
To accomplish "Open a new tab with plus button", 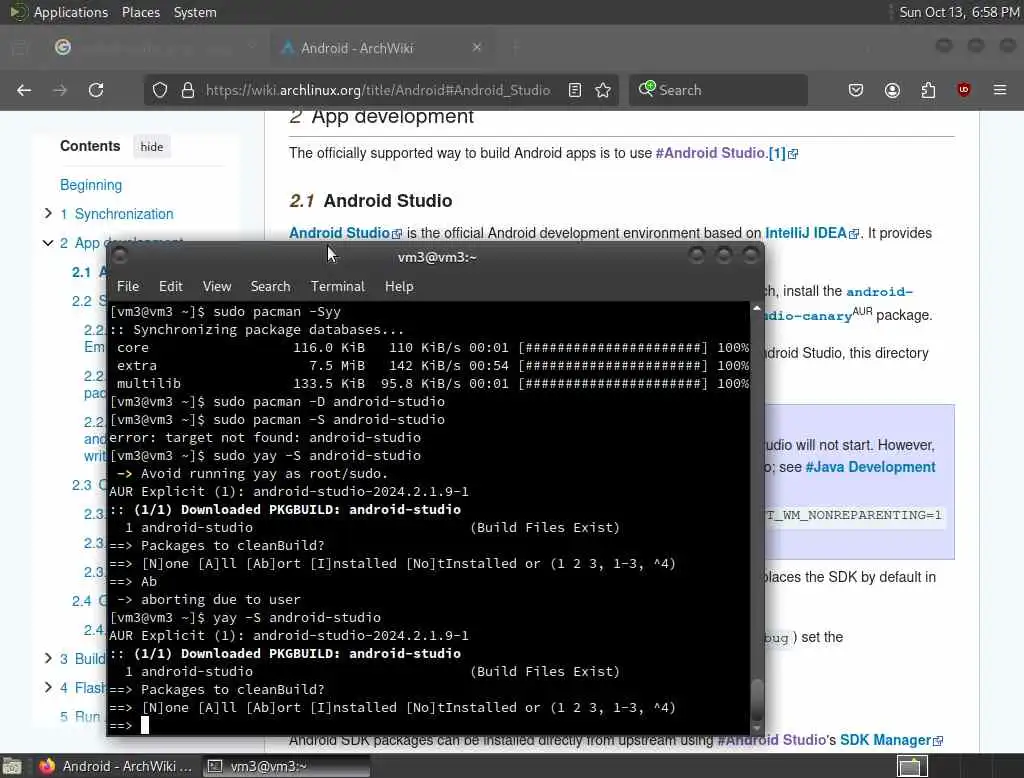I will pyautogui.click(x=516, y=48).
